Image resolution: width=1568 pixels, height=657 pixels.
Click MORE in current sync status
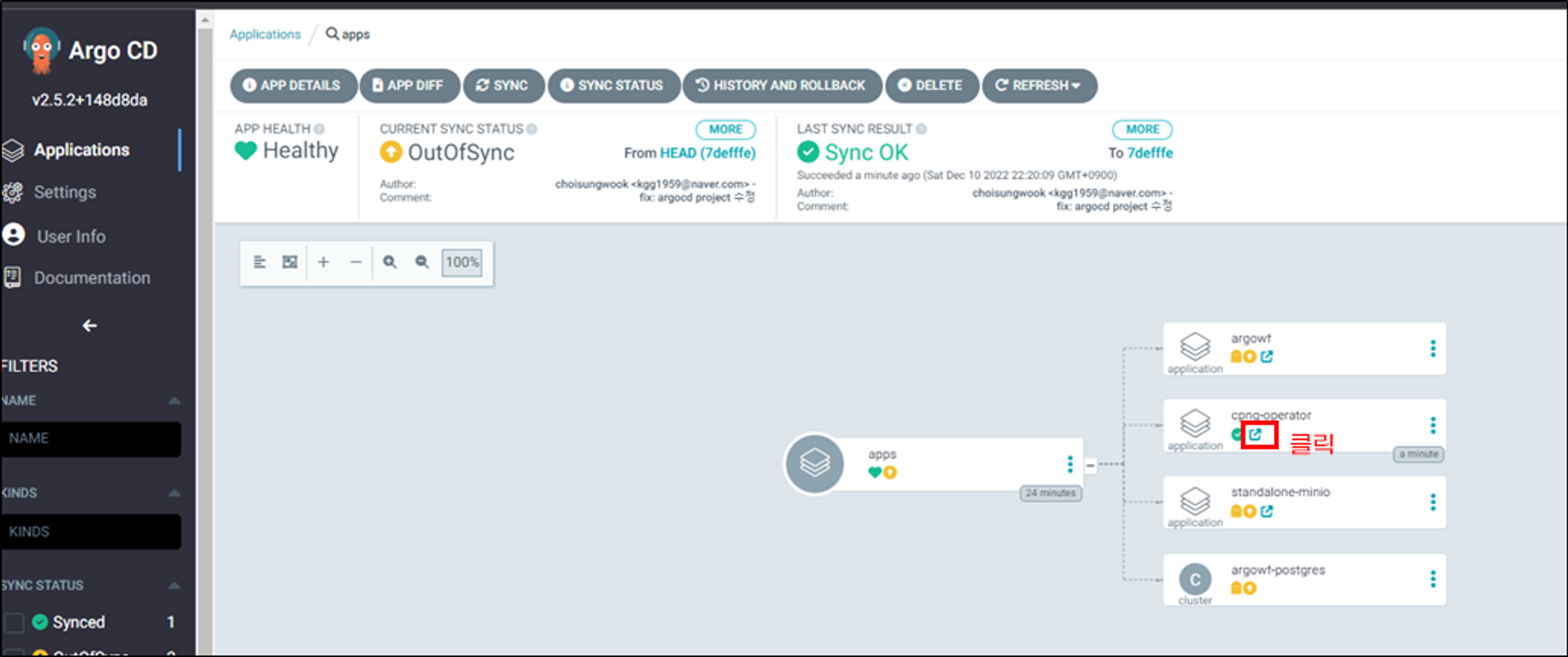coord(725,129)
